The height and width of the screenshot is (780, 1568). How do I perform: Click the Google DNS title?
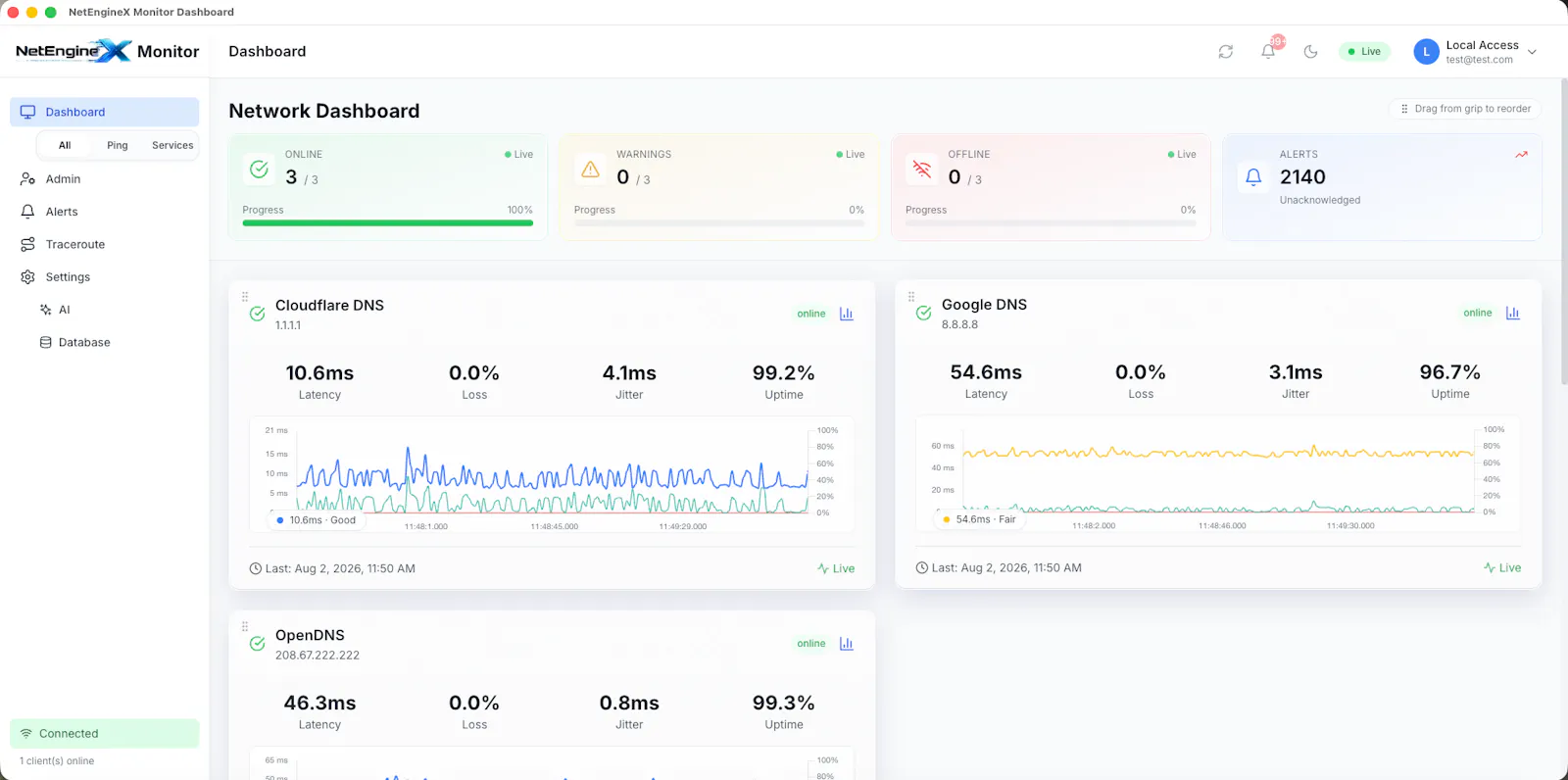coord(984,305)
